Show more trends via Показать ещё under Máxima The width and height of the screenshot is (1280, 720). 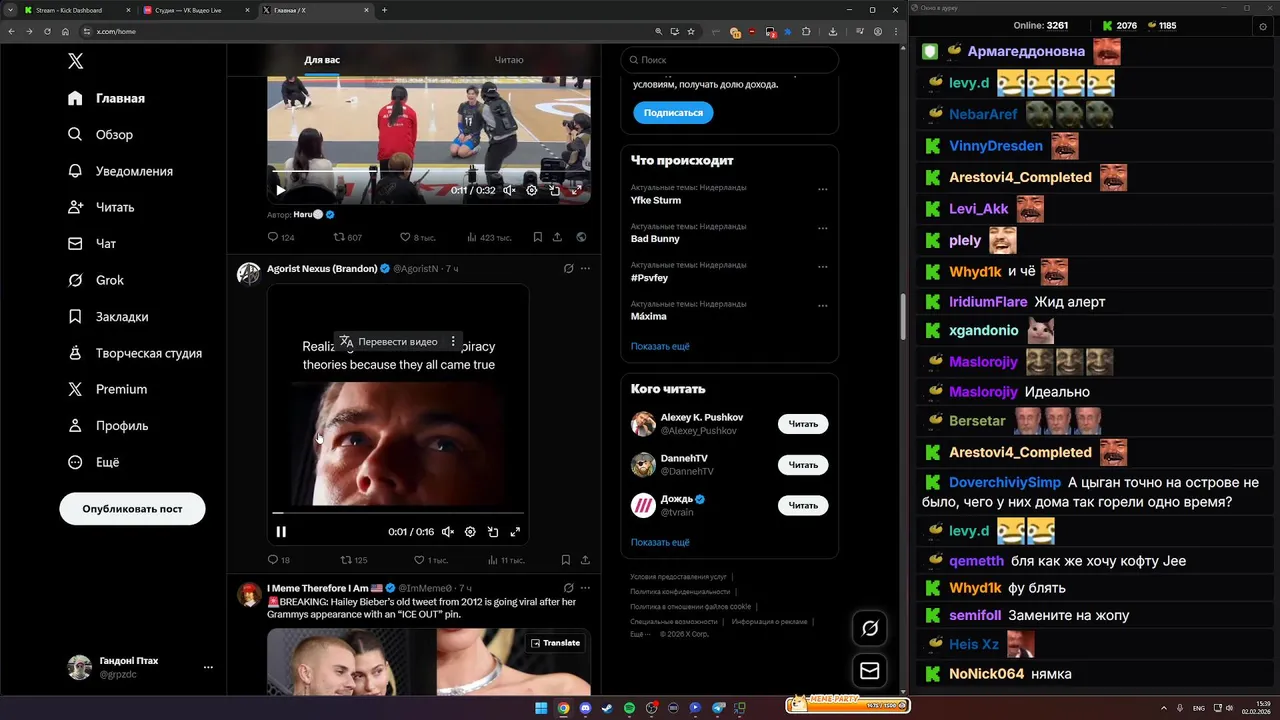coord(660,346)
